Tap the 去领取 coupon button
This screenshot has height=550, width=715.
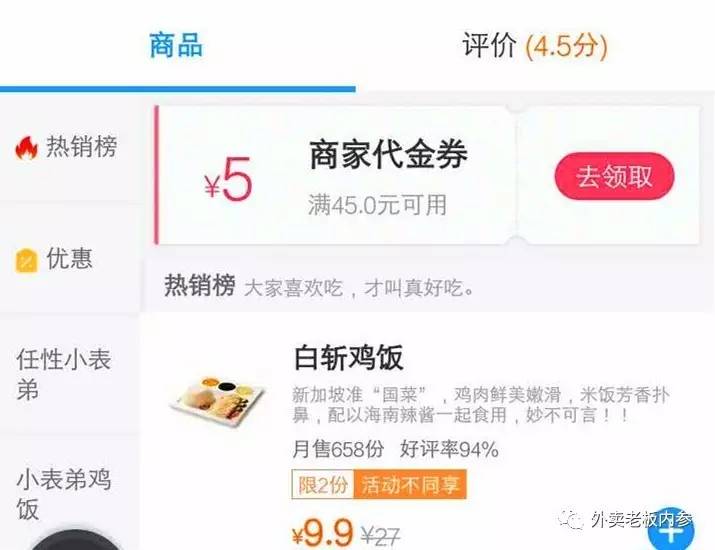(x=614, y=176)
